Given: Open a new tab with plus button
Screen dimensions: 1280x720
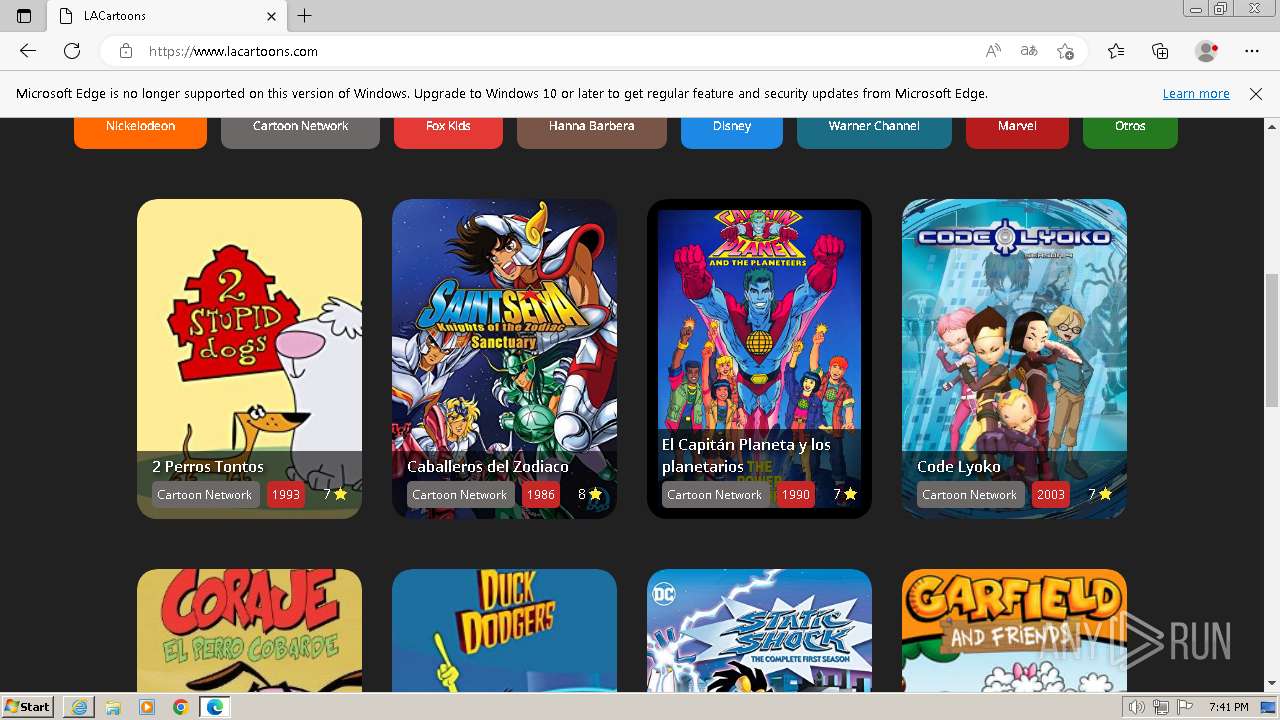Looking at the screenshot, I should tap(305, 16).
